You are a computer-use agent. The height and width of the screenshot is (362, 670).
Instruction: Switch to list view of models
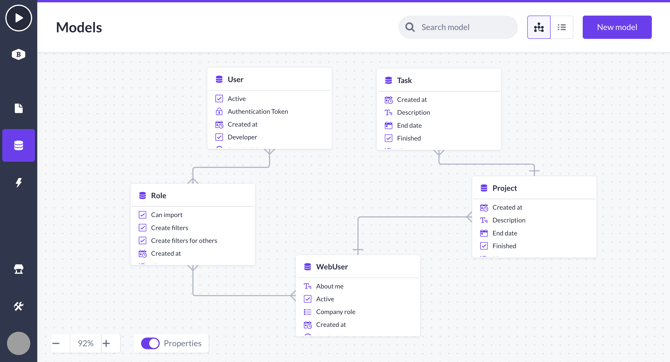pos(562,27)
